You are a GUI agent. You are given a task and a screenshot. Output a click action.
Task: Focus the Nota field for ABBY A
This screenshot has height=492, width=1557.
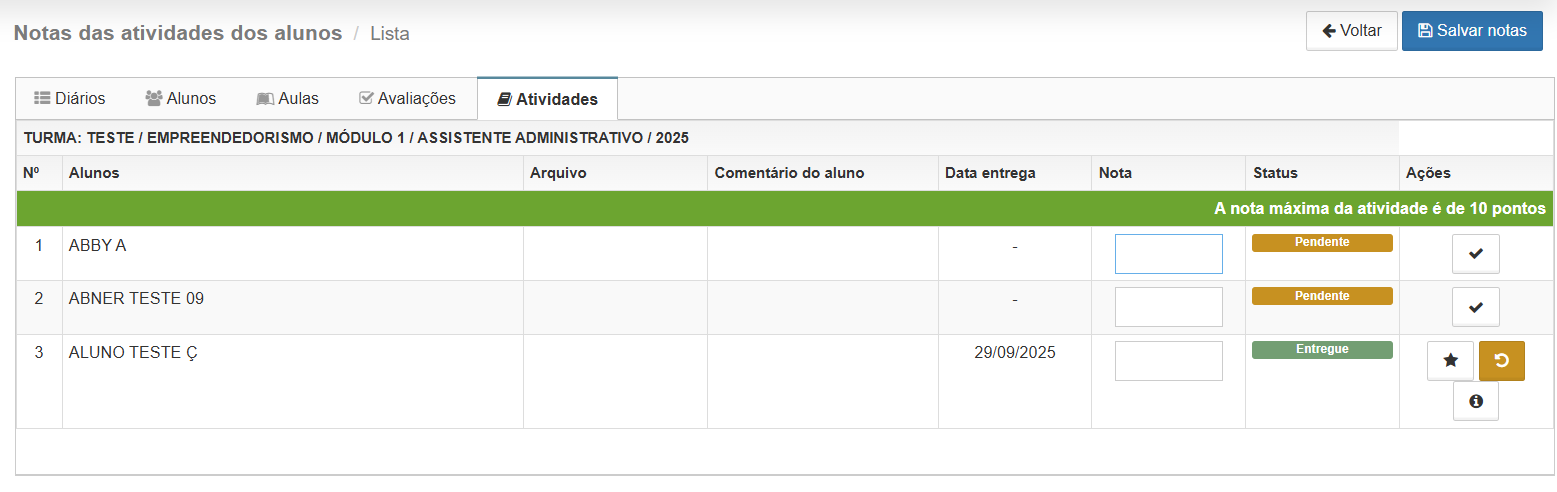[1168, 254]
